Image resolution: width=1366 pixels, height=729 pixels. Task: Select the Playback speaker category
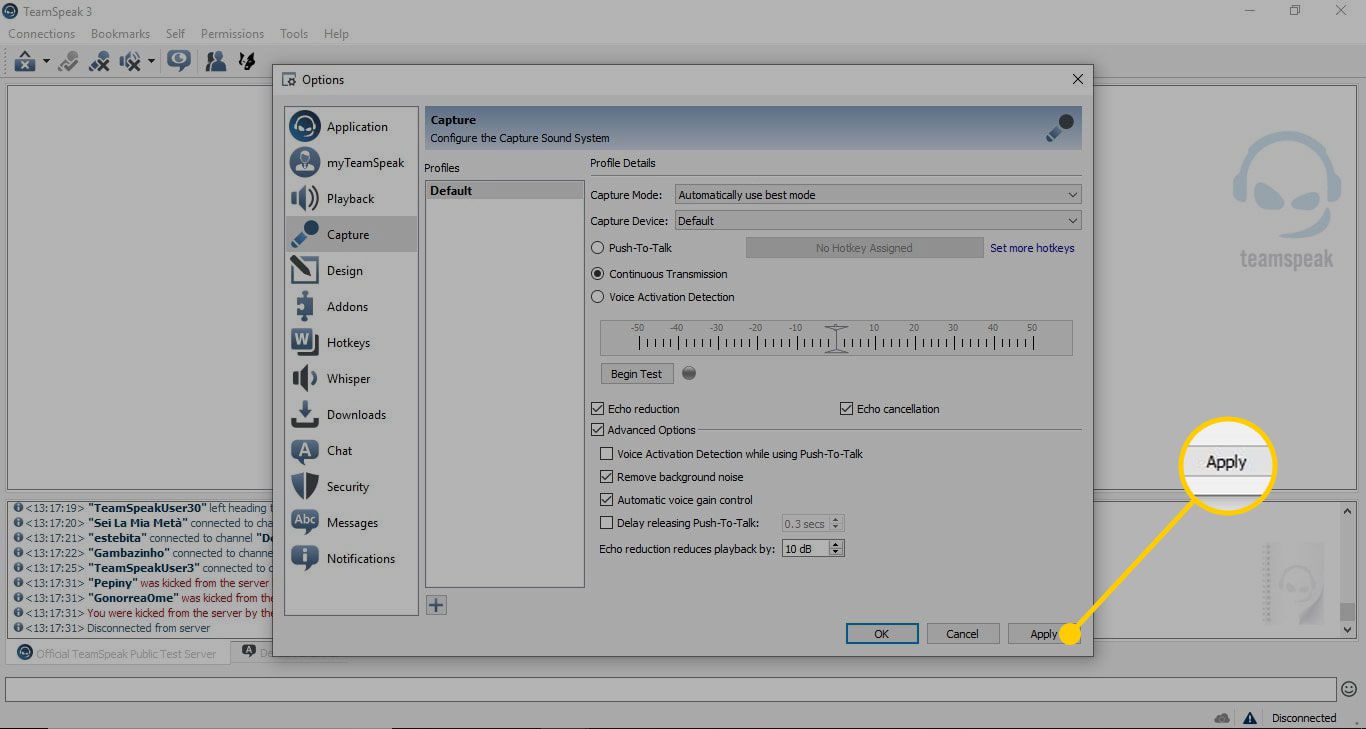(351, 199)
